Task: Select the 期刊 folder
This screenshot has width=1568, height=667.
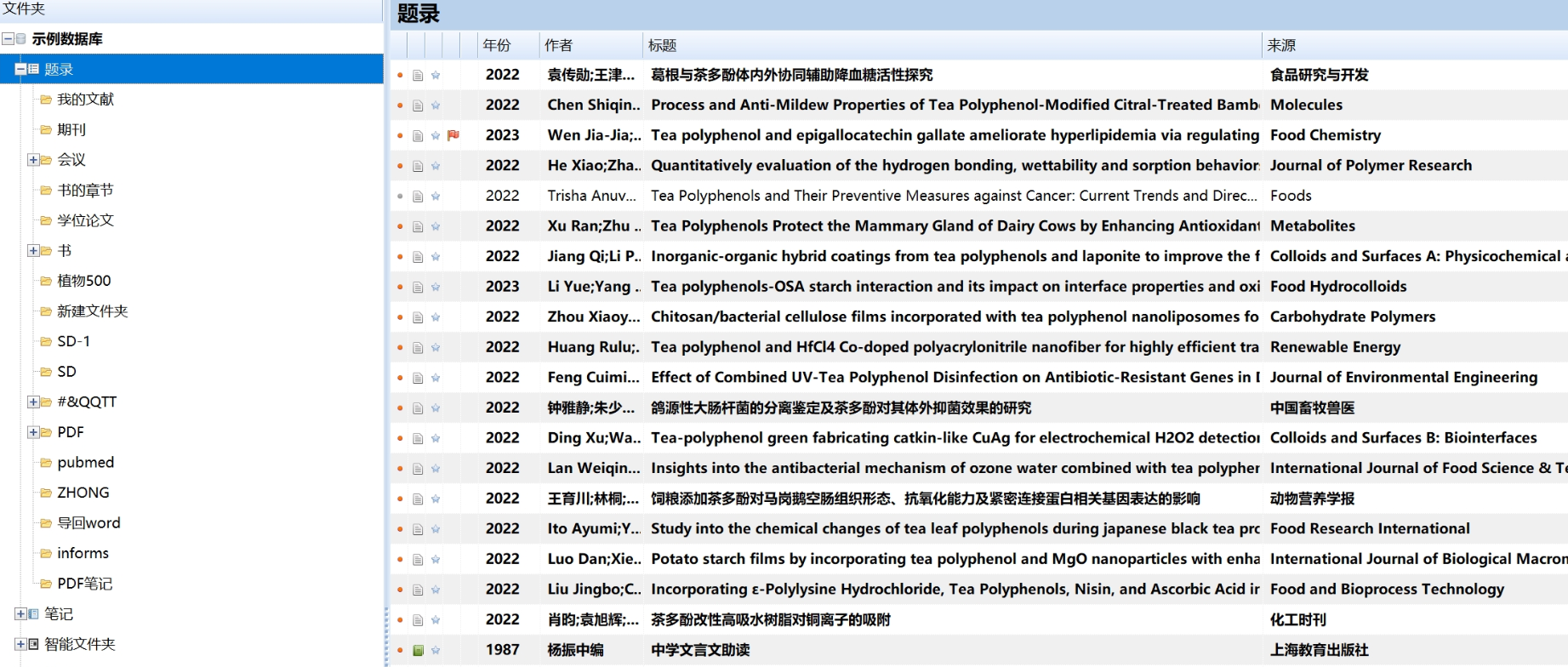Action: (x=71, y=130)
